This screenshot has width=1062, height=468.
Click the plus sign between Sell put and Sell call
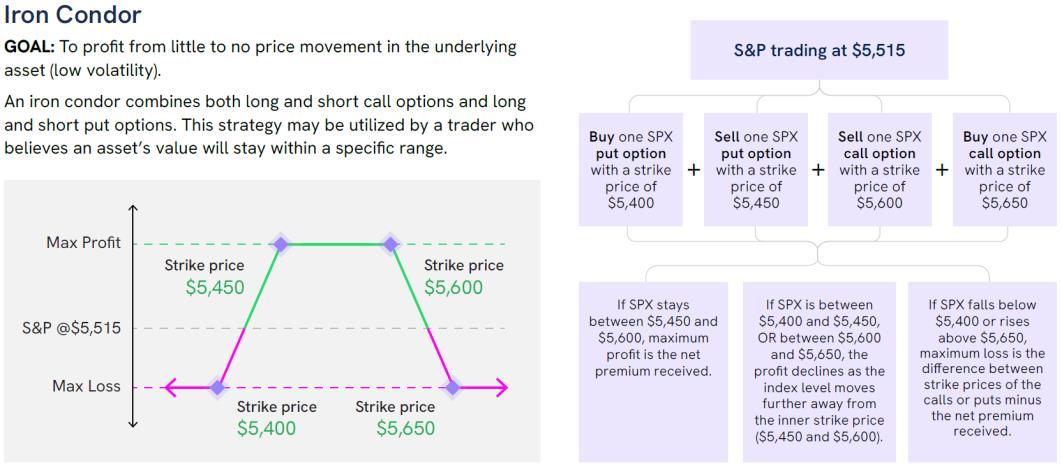[818, 170]
